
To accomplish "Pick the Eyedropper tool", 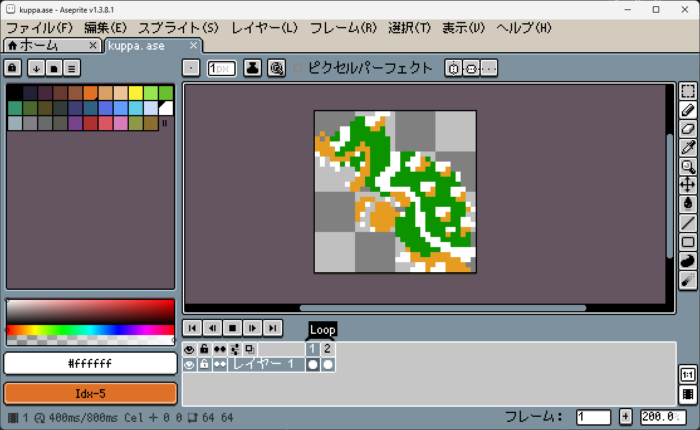I will pyautogui.click(x=688, y=148).
